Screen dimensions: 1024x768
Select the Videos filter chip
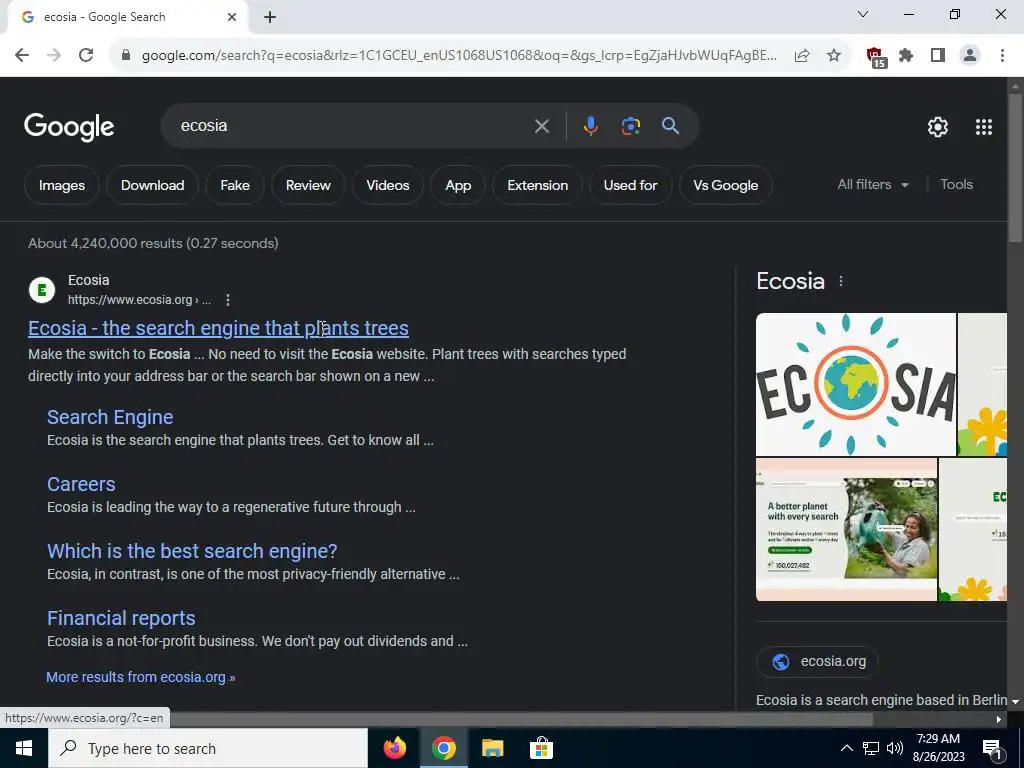pos(388,185)
